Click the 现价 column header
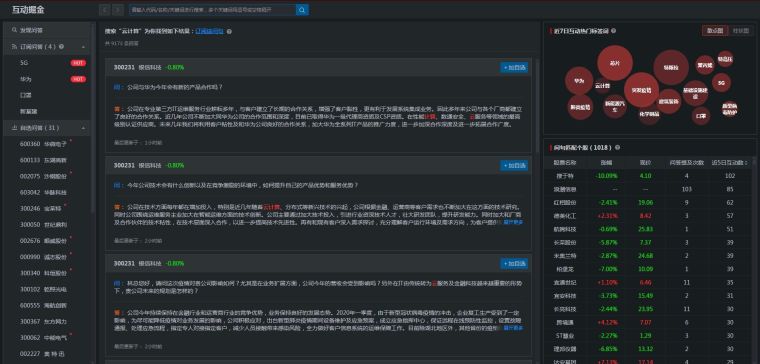The width and height of the screenshot is (760, 364). pyautogui.click(x=645, y=162)
